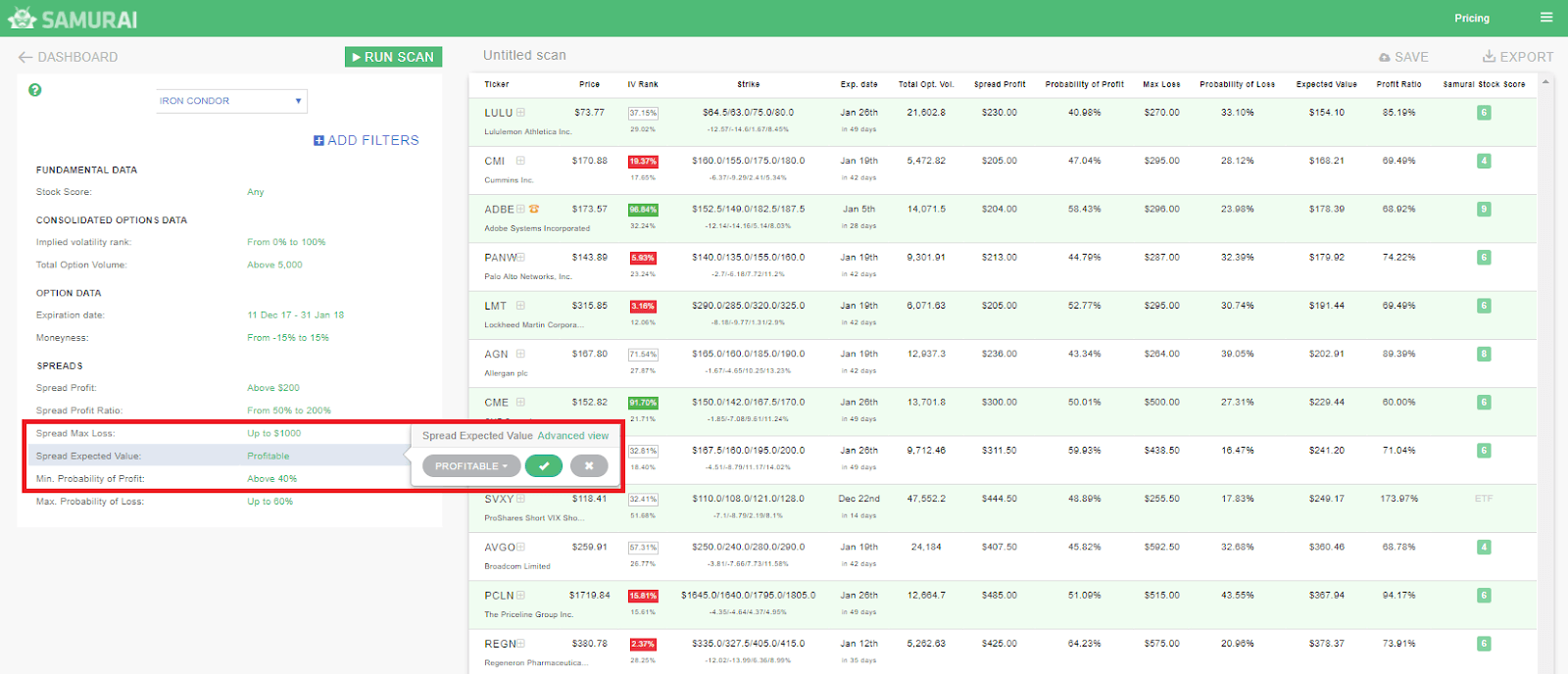Open the Iron Condor strategy dropdown
This screenshot has width=1568, height=674.
[x=232, y=101]
